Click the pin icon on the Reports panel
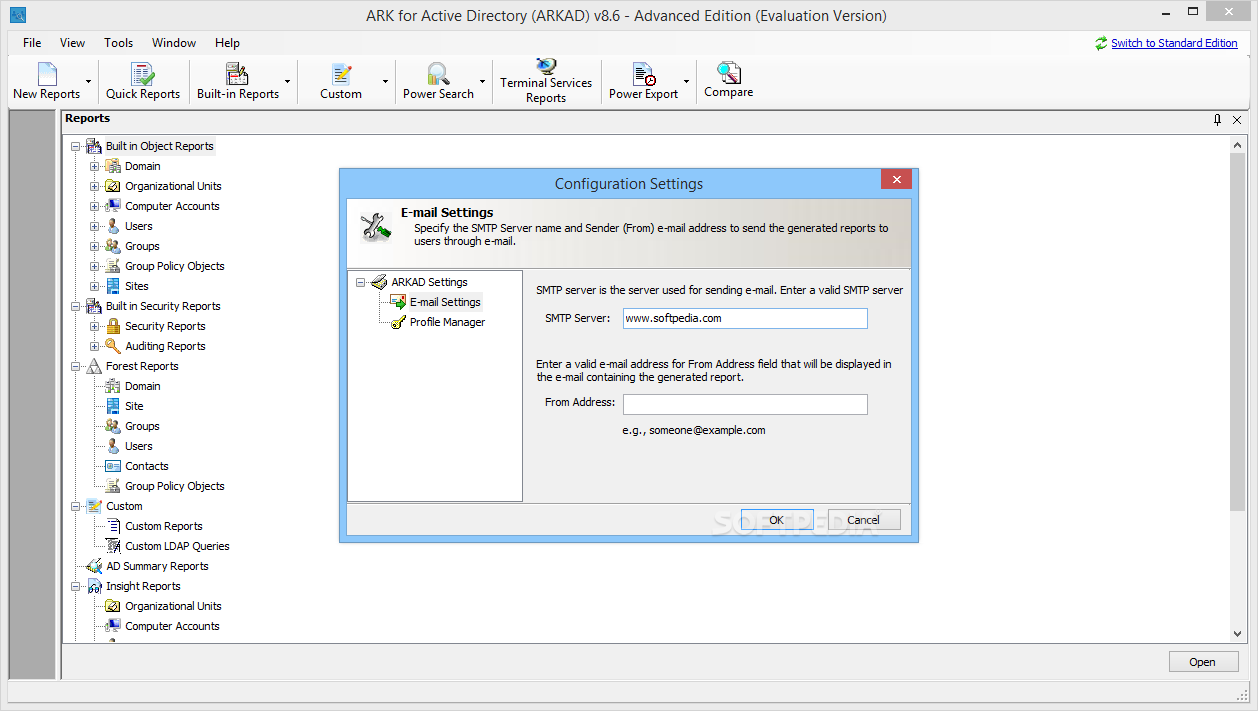 pyautogui.click(x=1217, y=120)
